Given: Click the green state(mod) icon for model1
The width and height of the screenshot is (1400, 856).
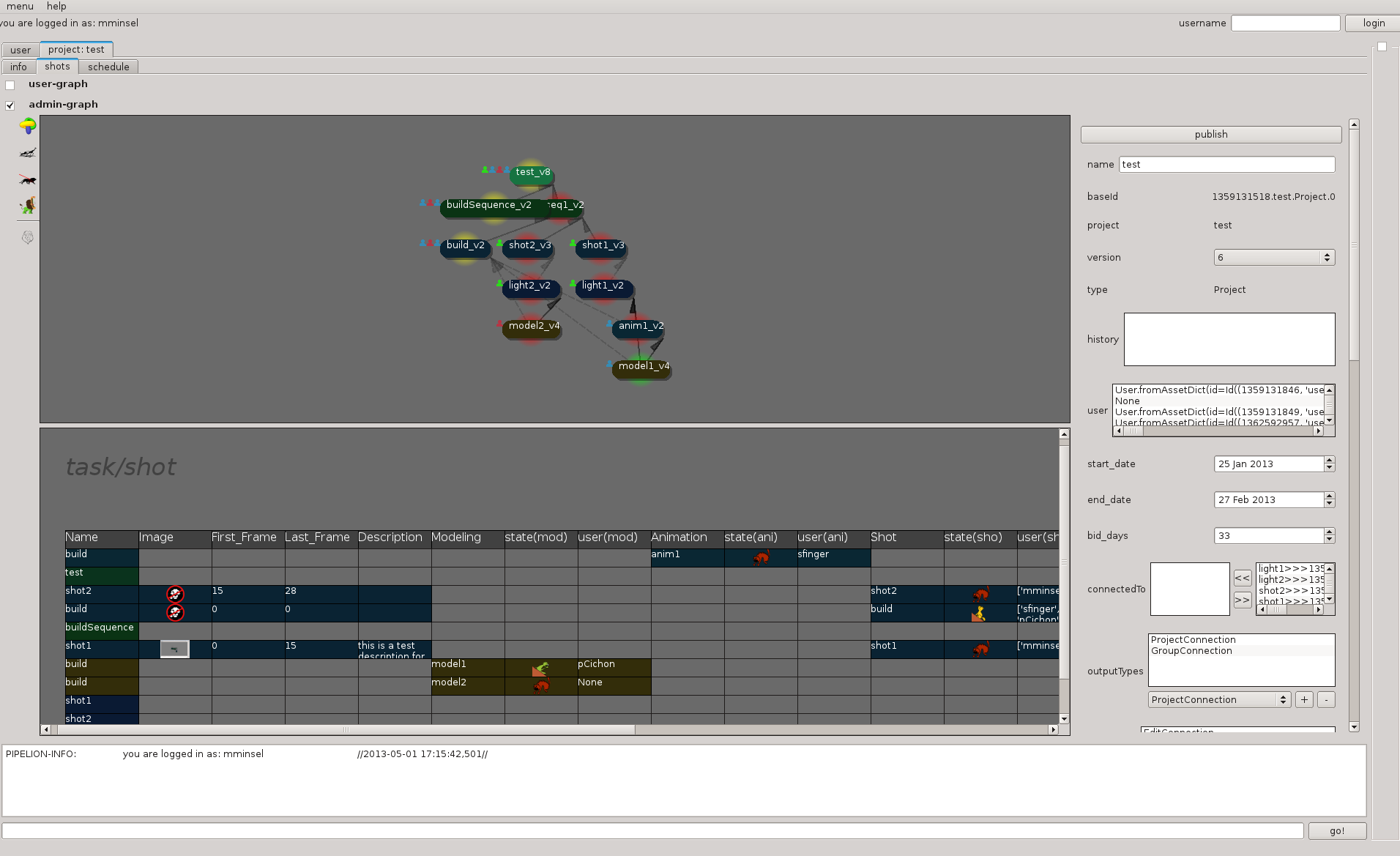Looking at the screenshot, I should 540,668.
